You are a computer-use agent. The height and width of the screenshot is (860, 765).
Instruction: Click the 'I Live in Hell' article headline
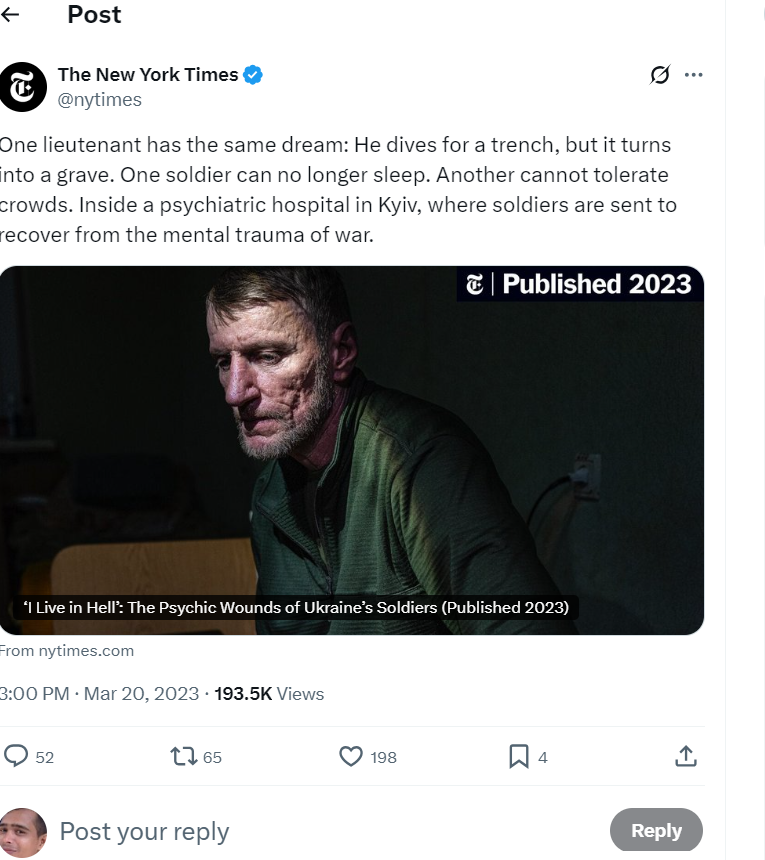click(x=296, y=607)
